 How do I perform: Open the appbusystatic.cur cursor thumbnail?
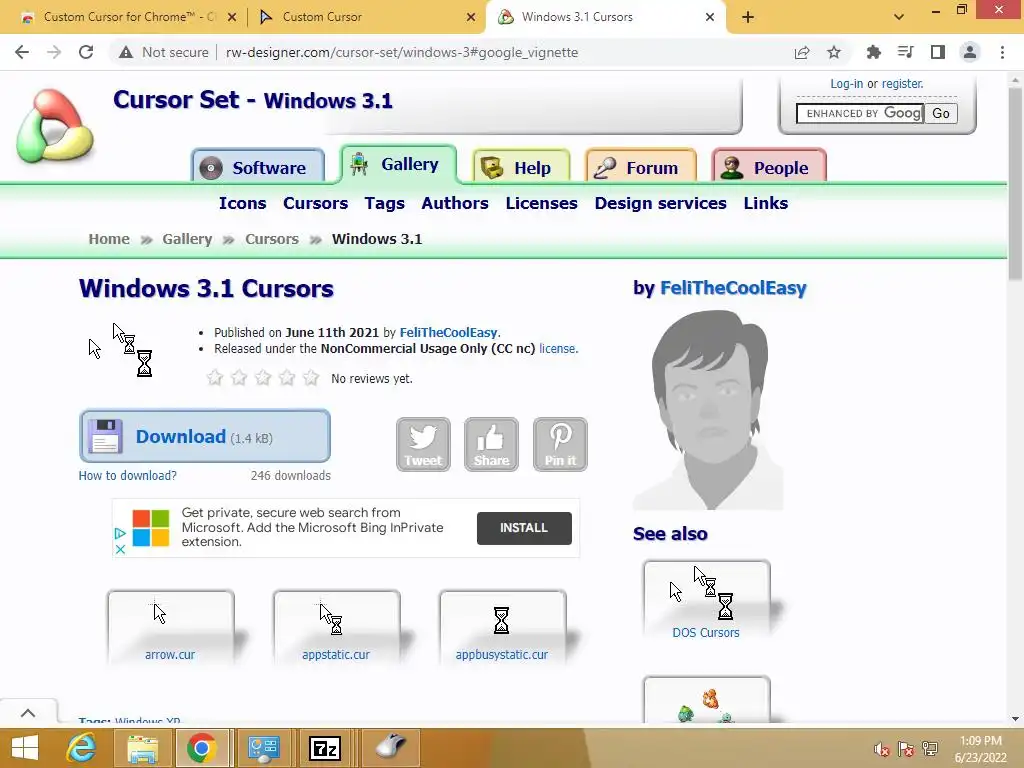point(502,628)
